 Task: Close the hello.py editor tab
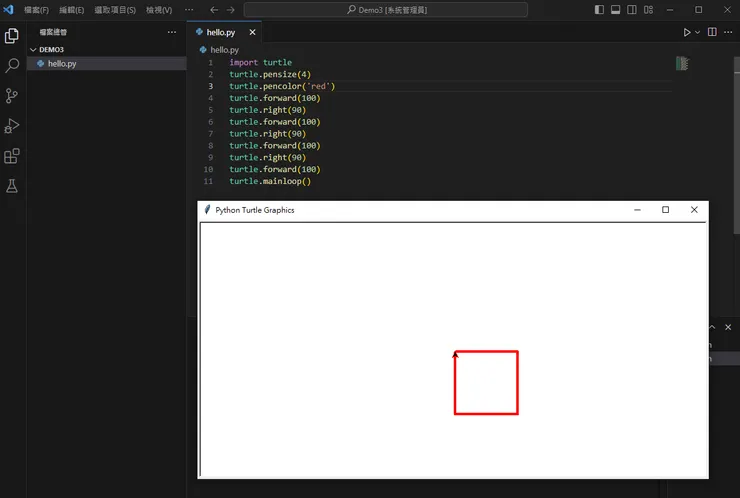pyautogui.click(x=252, y=32)
